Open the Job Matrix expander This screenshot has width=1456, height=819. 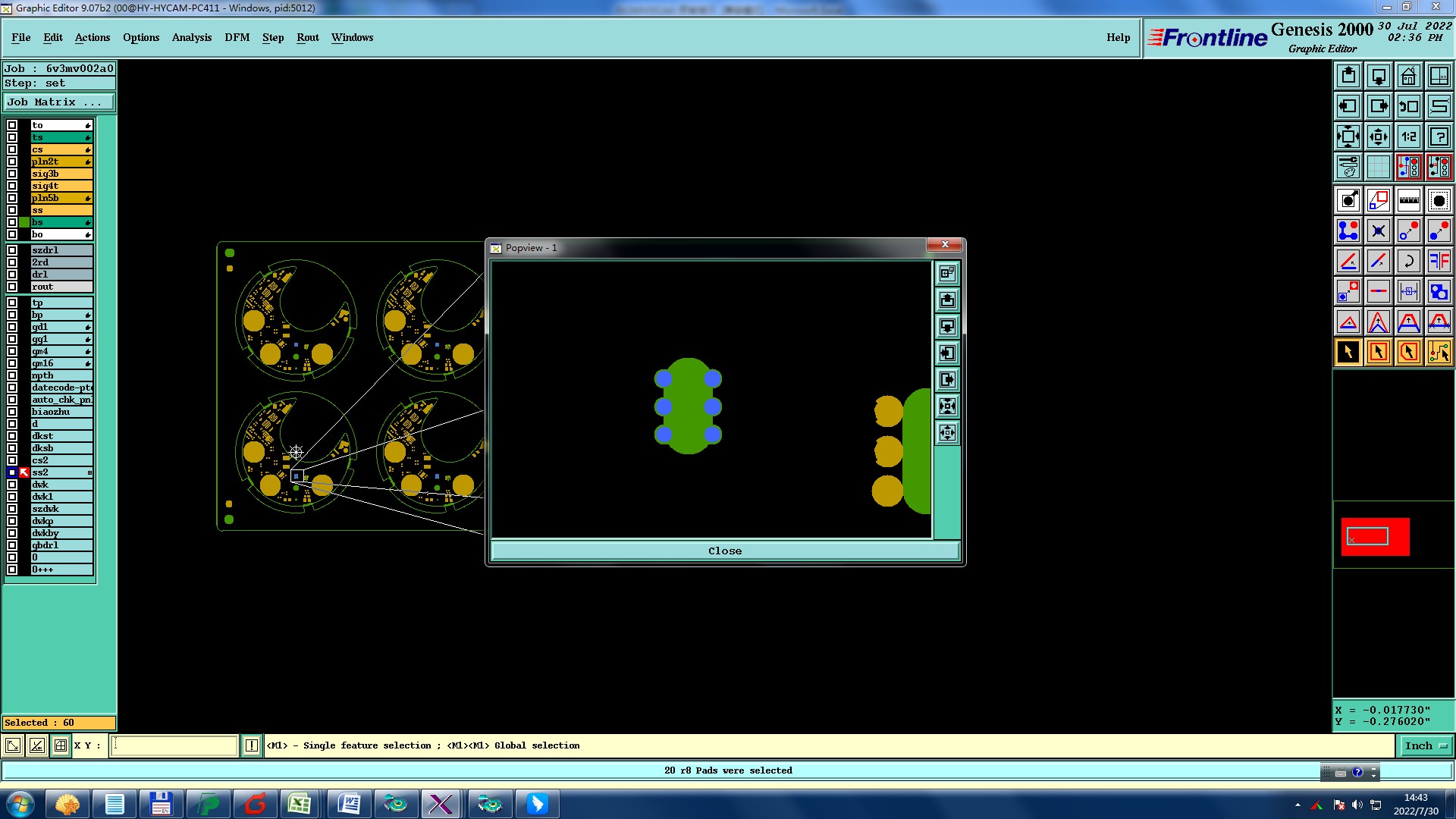point(59,102)
